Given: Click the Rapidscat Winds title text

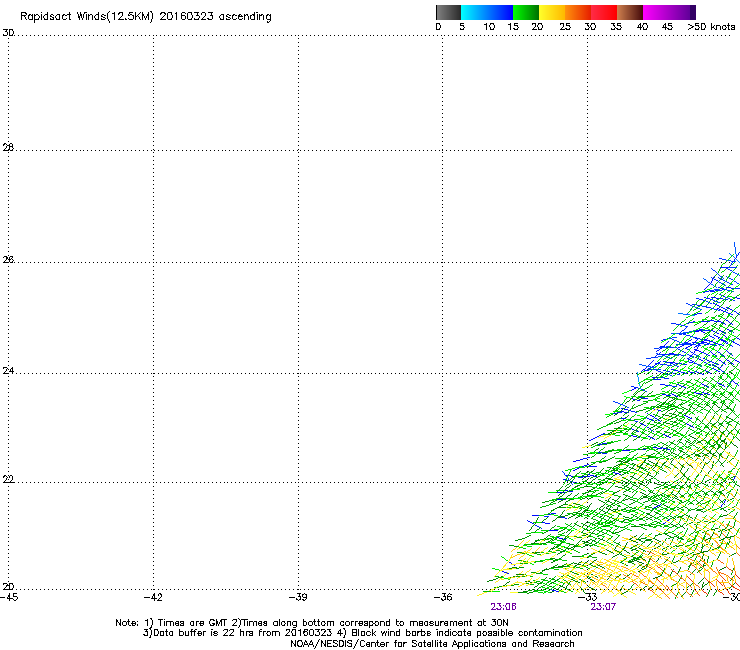Looking at the screenshot, I should pos(146,17).
